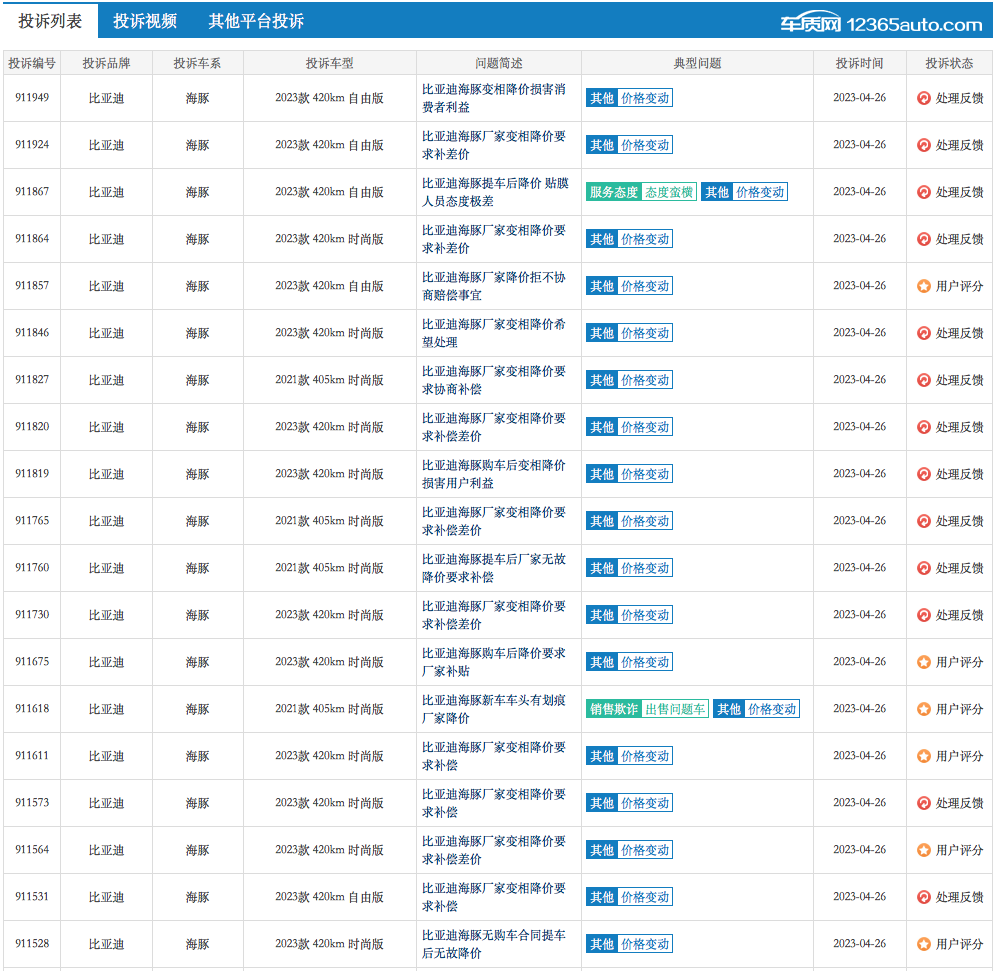Click the status icon for complaint 911730
997x971 pixels.
click(x=924, y=616)
